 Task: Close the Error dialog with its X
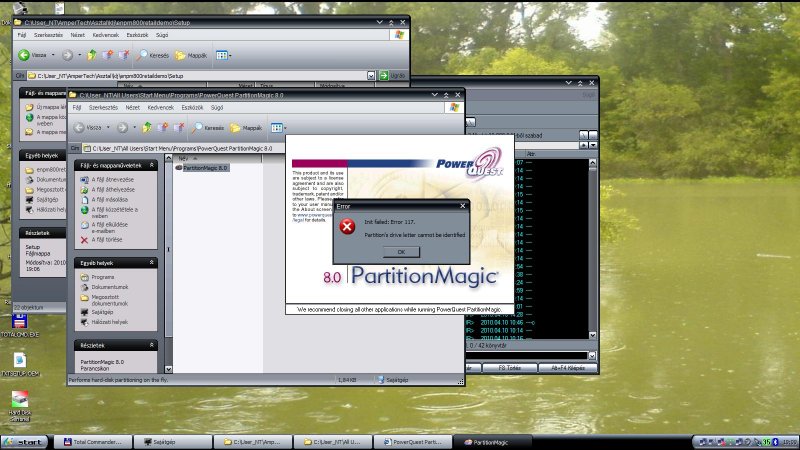462,206
